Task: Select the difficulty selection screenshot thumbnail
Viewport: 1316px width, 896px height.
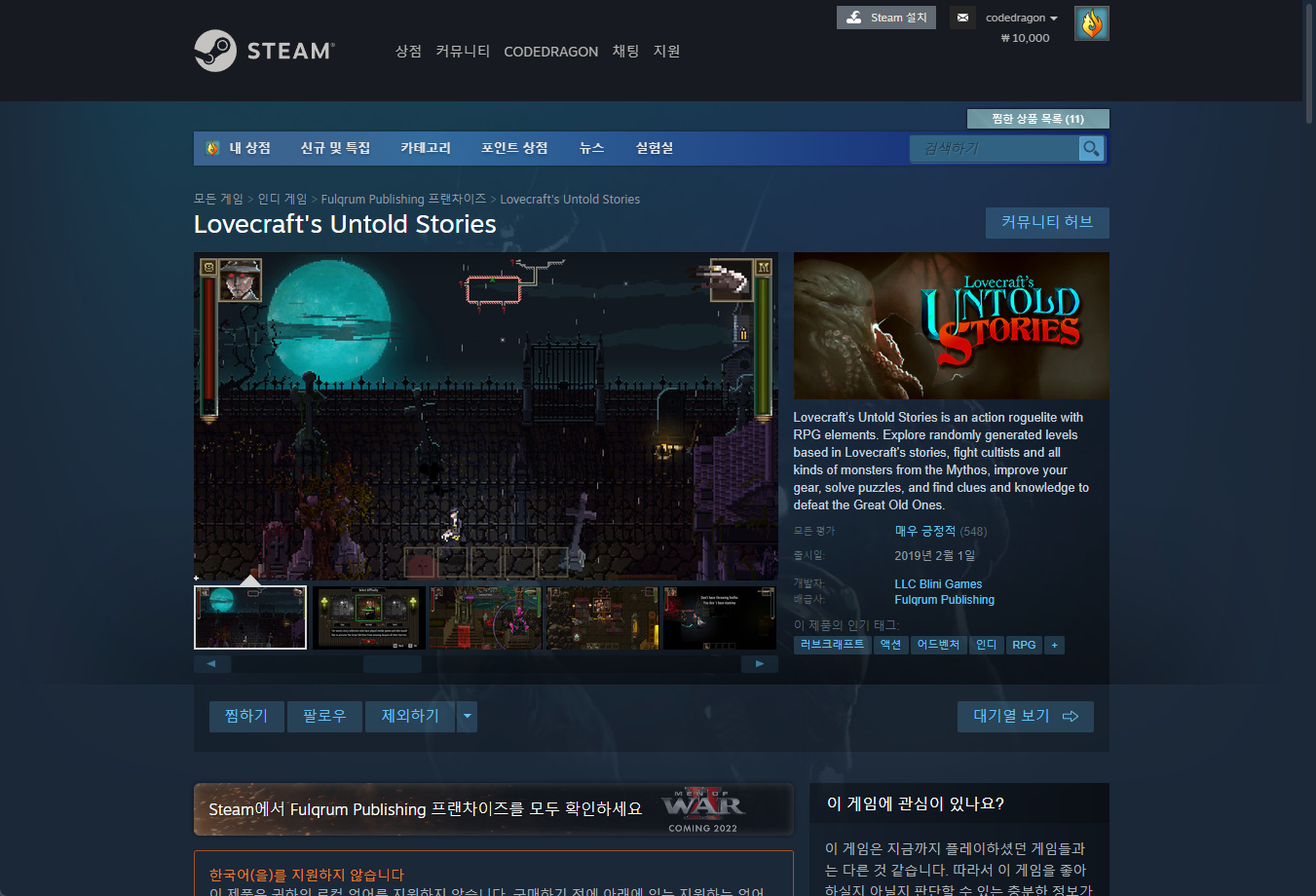Action: coord(368,617)
